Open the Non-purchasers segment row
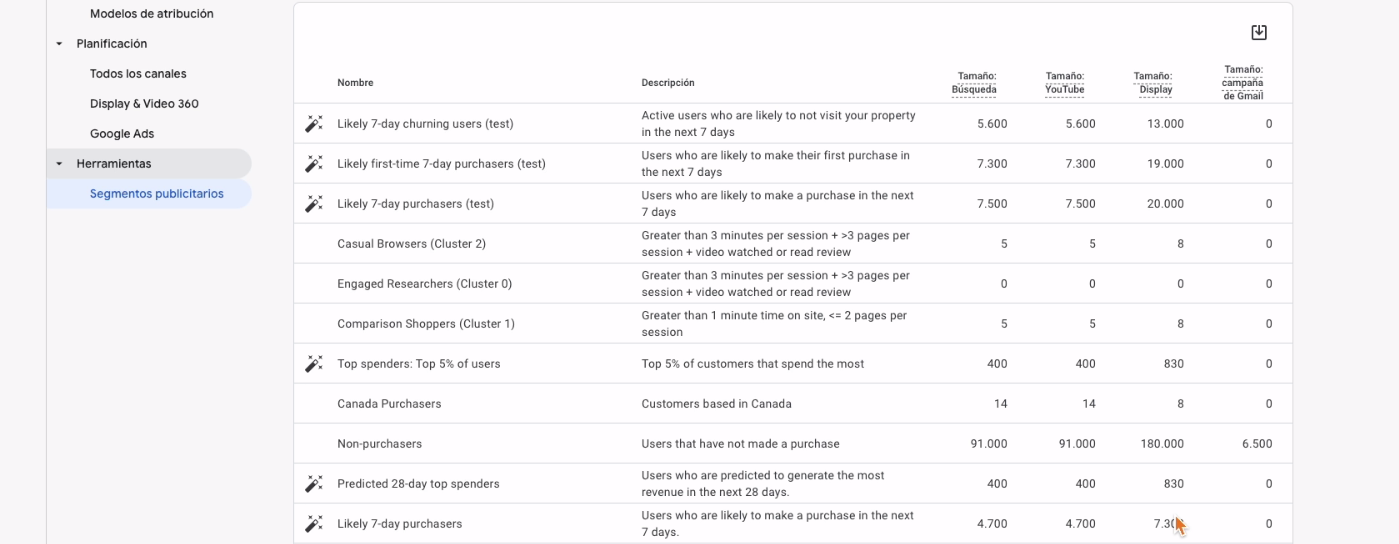The image size is (1399, 544). click(380, 444)
